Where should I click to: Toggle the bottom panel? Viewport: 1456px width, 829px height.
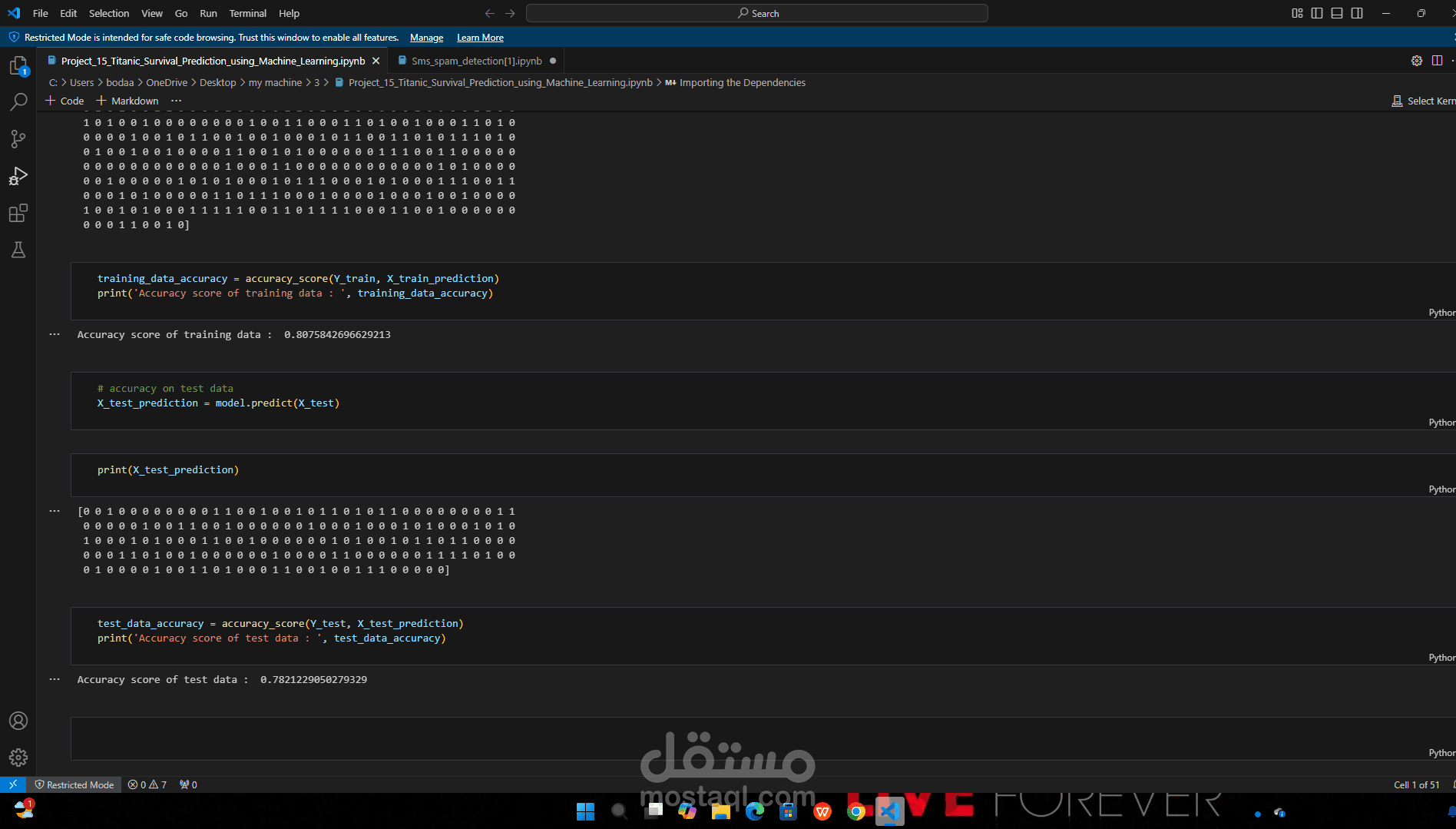(x=1337, y=13)
